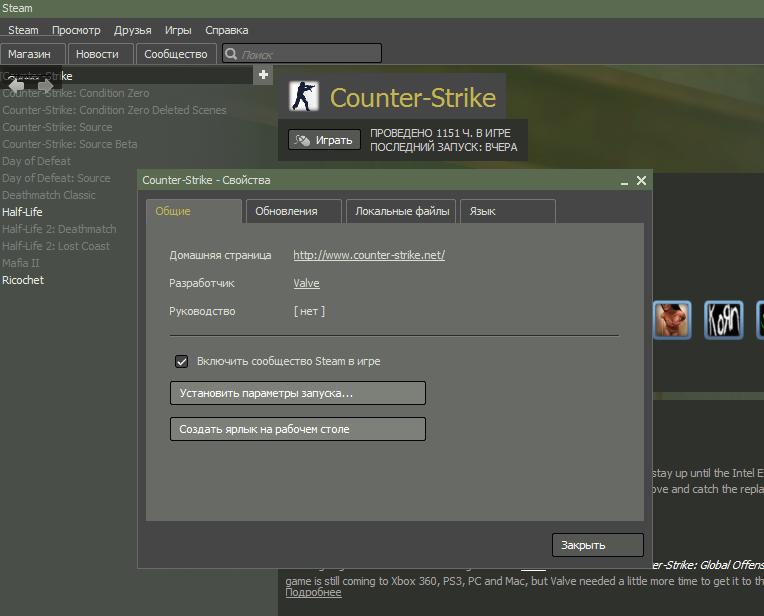Select Ricochet in library
The width and height of the screenshot is (764, 616).
23,280
